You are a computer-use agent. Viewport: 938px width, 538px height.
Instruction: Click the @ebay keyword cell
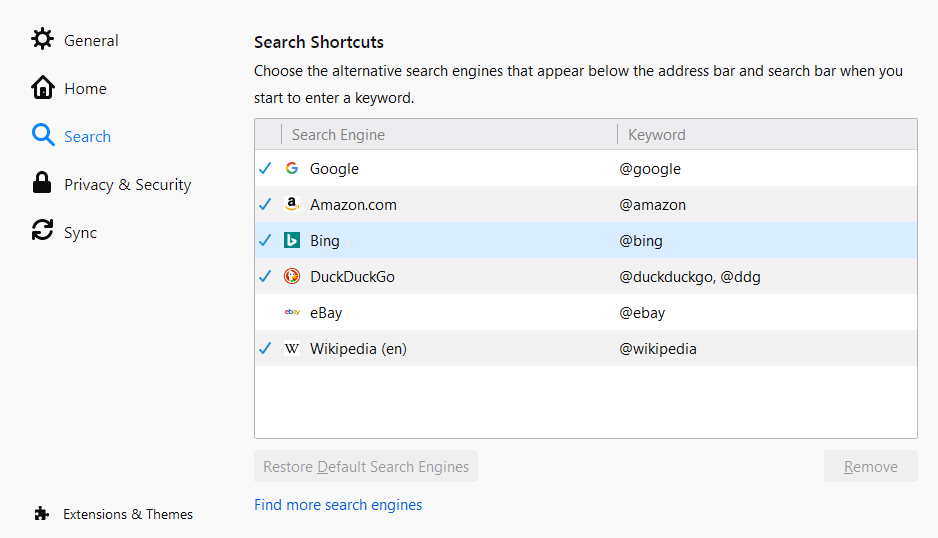[x=642, y=312]
